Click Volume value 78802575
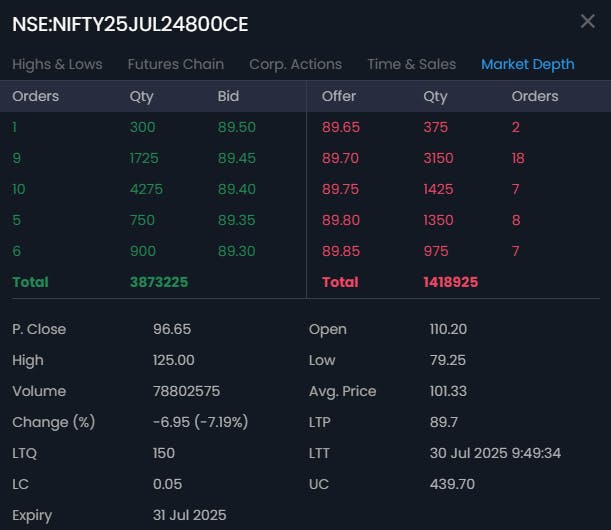Screen dimensions: 611x530 pyautogui.click(x=187, y=391)
